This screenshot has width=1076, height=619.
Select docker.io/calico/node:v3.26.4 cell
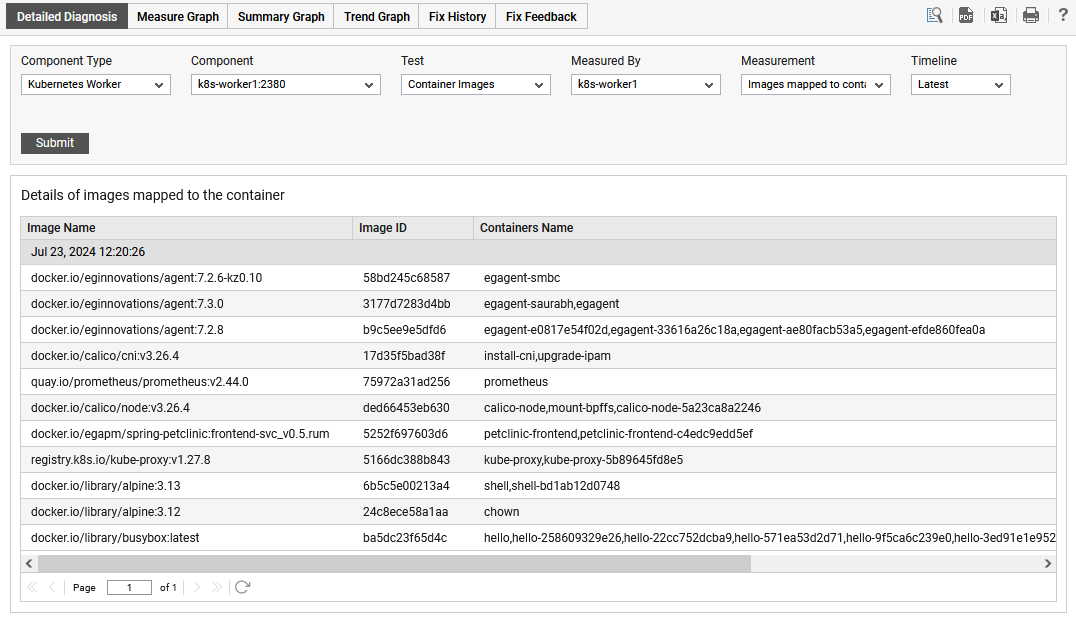pyautogui.click(x=110, y=408)
